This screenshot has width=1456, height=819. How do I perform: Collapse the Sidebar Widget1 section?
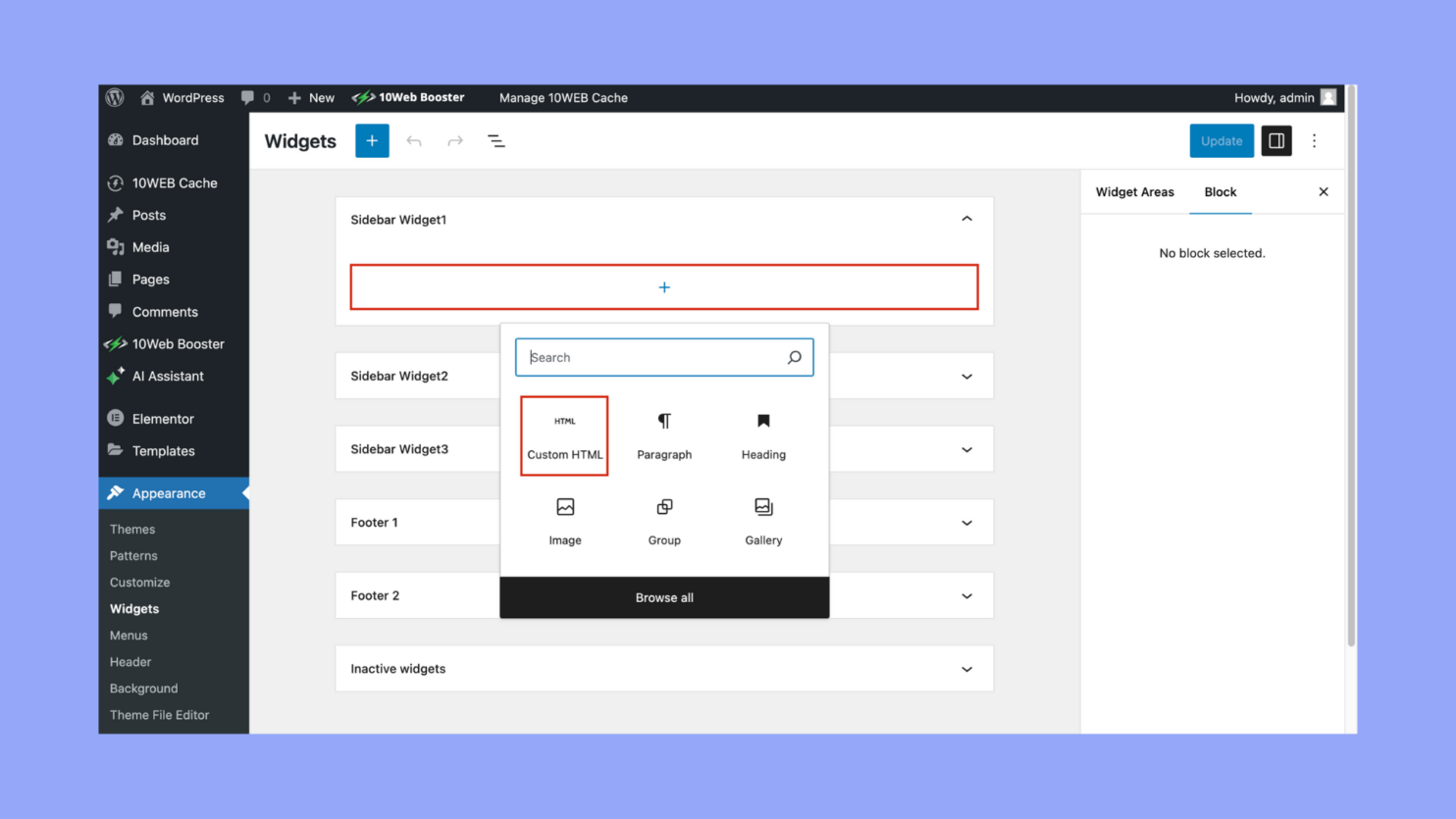click(966, 219)
